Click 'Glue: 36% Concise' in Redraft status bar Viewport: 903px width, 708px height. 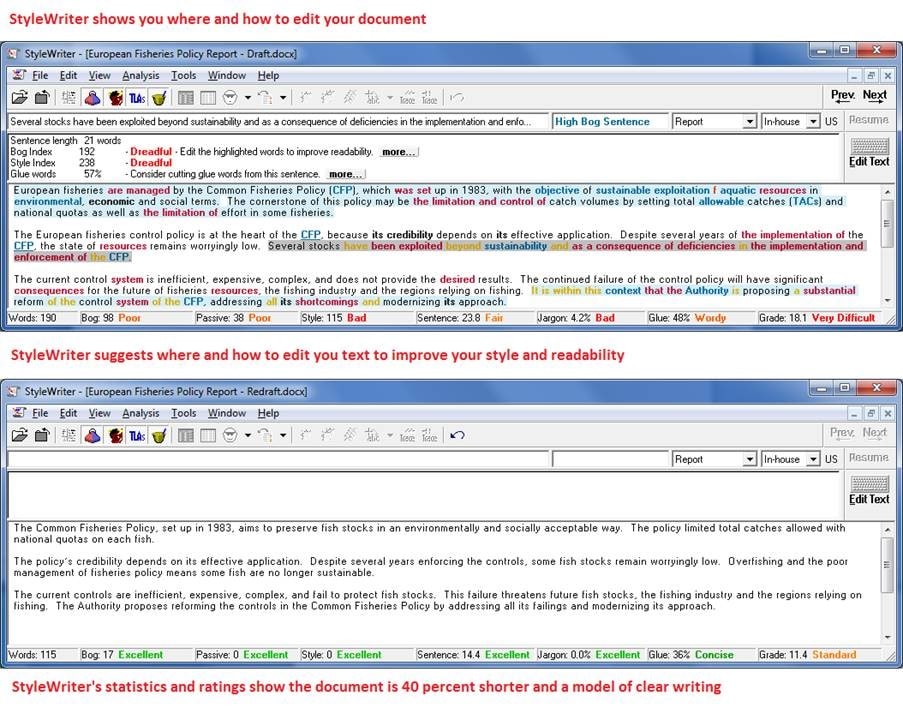(691, 655)
